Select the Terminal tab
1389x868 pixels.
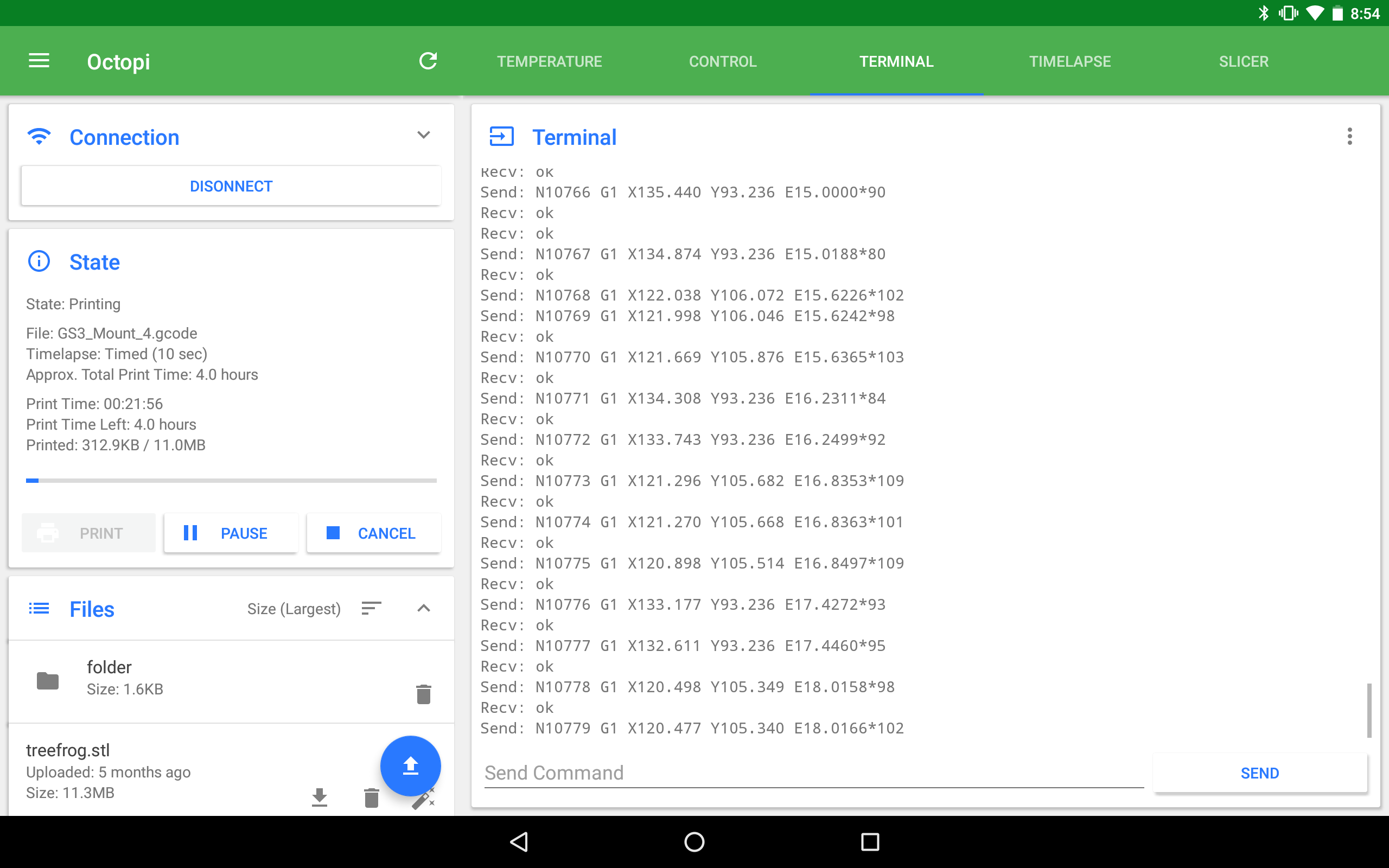[x=896, y=61]
